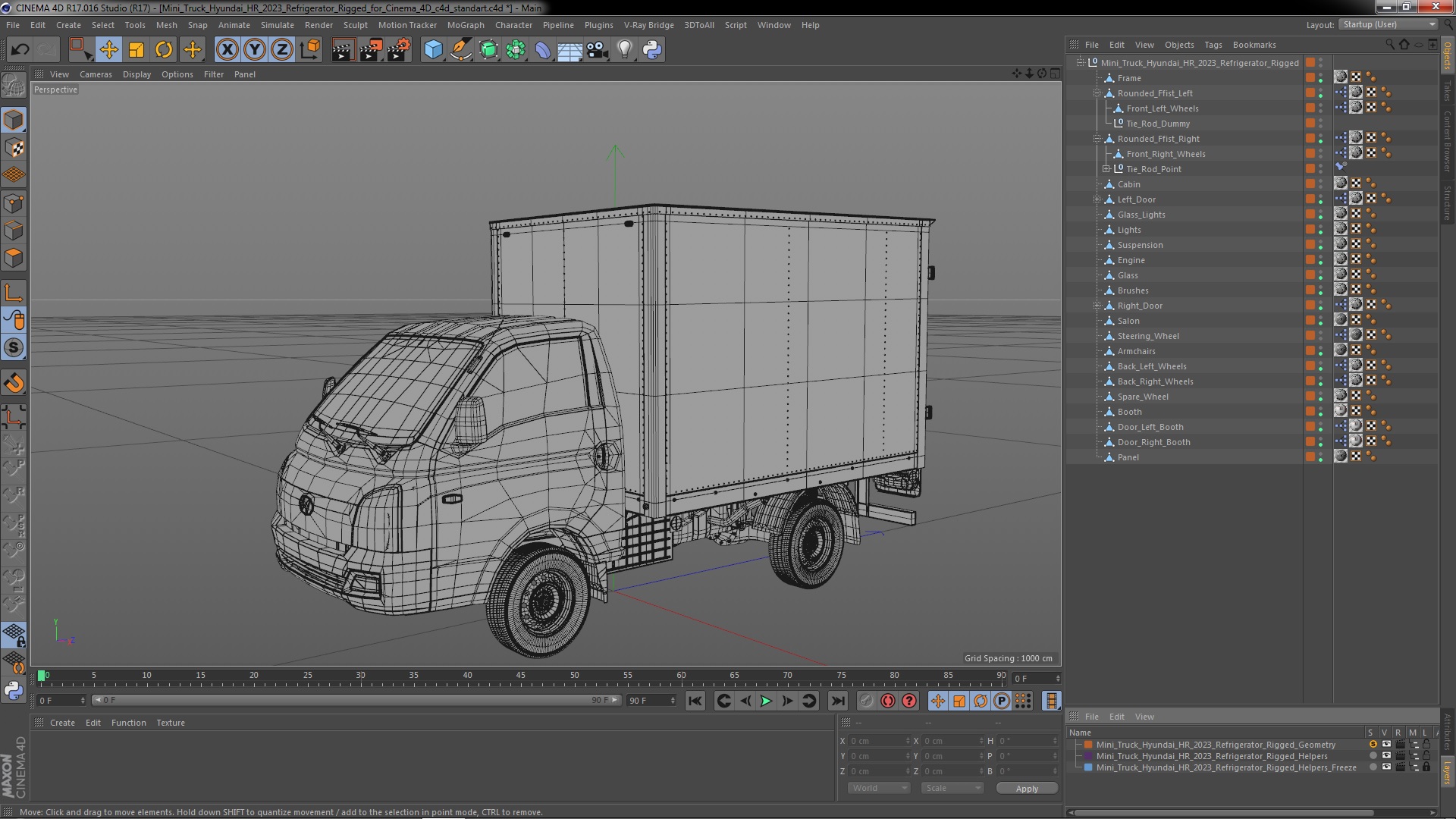Collapse Rounded_Ffist_Left tree node
Screen dimensions: 1456x819
tap(1097, 93)
